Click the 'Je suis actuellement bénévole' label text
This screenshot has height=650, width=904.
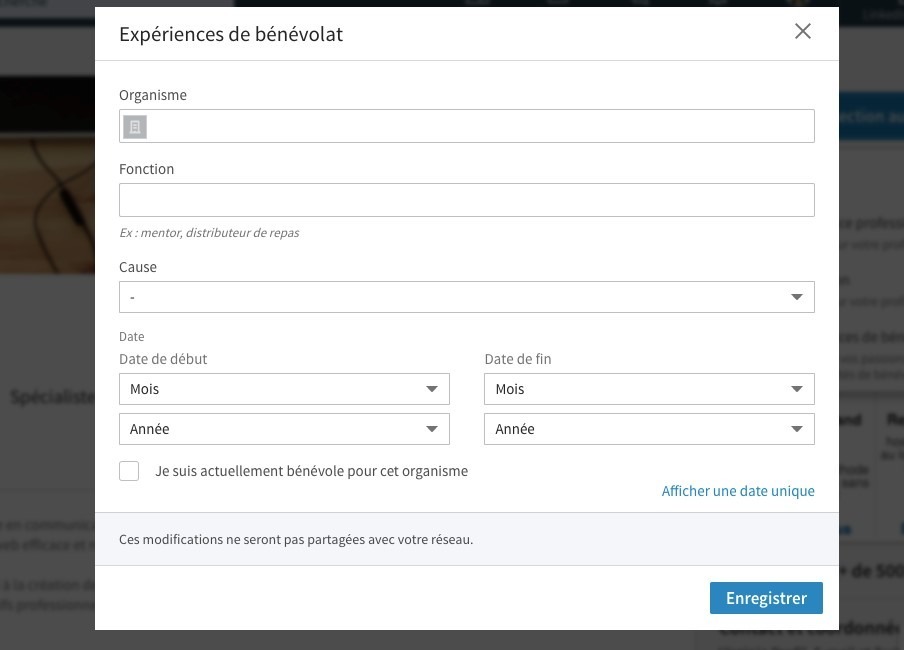click(x=311, y=471)
